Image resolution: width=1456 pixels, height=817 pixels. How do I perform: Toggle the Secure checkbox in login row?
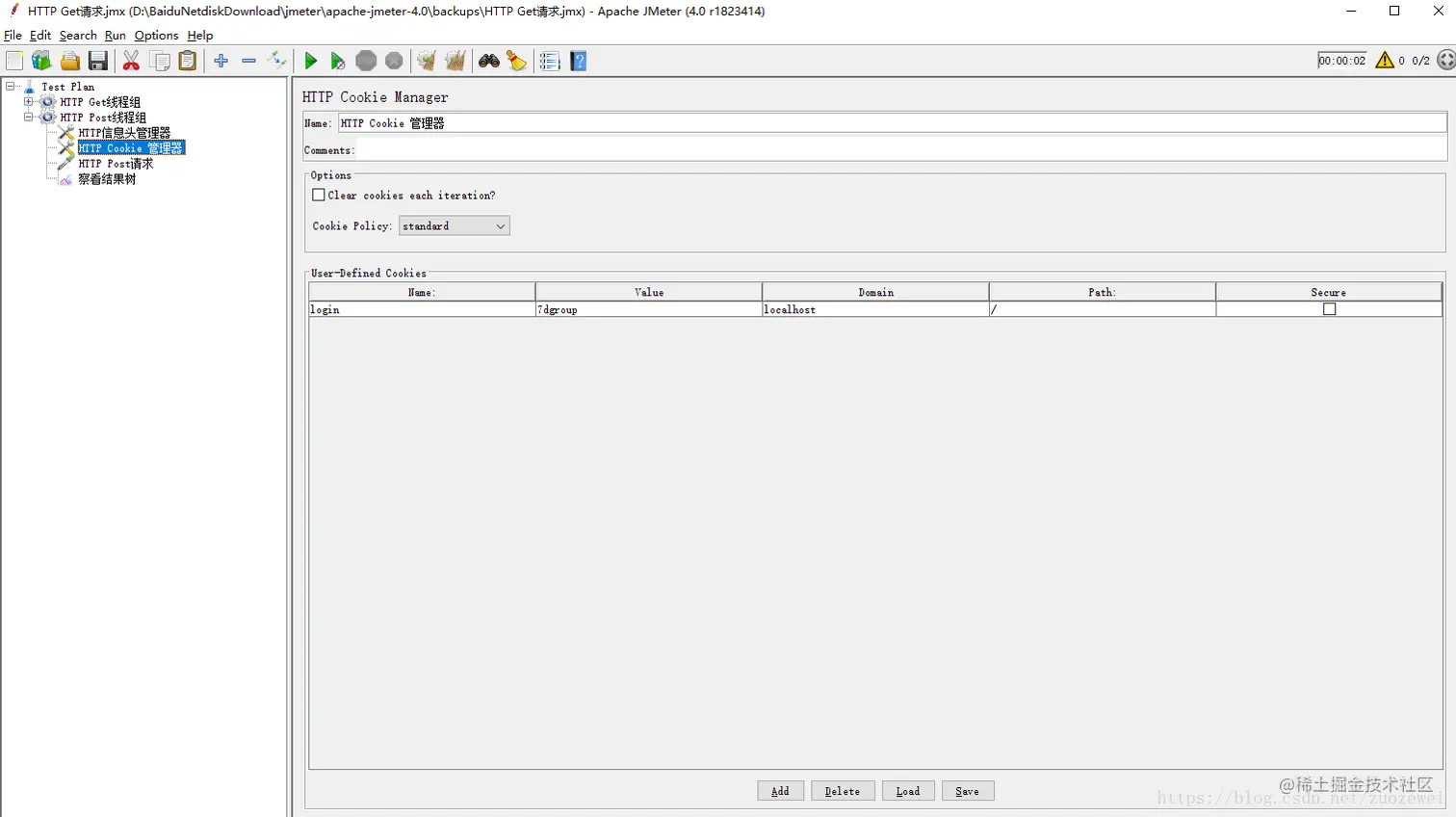coord(1329,309)
